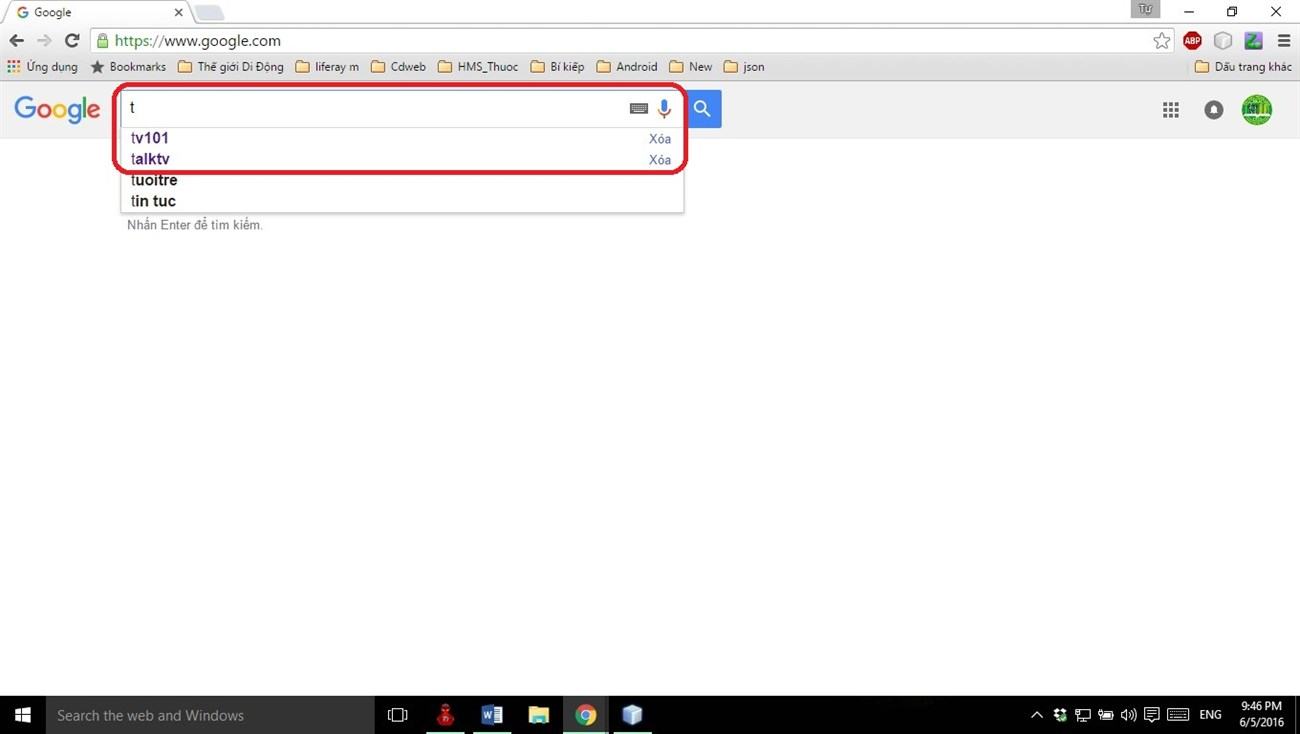The height and width of the screenshot is (734, 1300).
Task: Open the Bookmarks folder
Action: [x=128, y=67]
